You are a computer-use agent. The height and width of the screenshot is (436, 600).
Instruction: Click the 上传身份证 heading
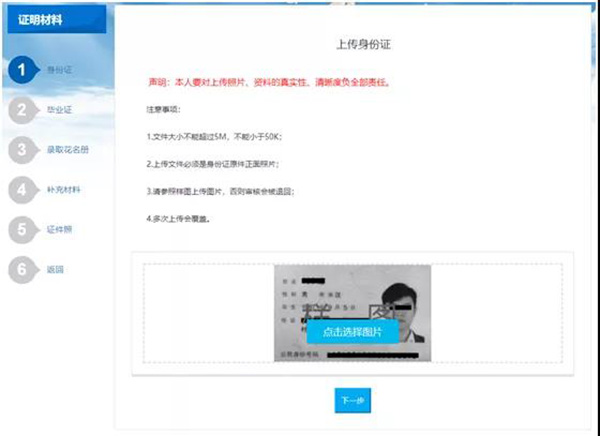point(363,44)
